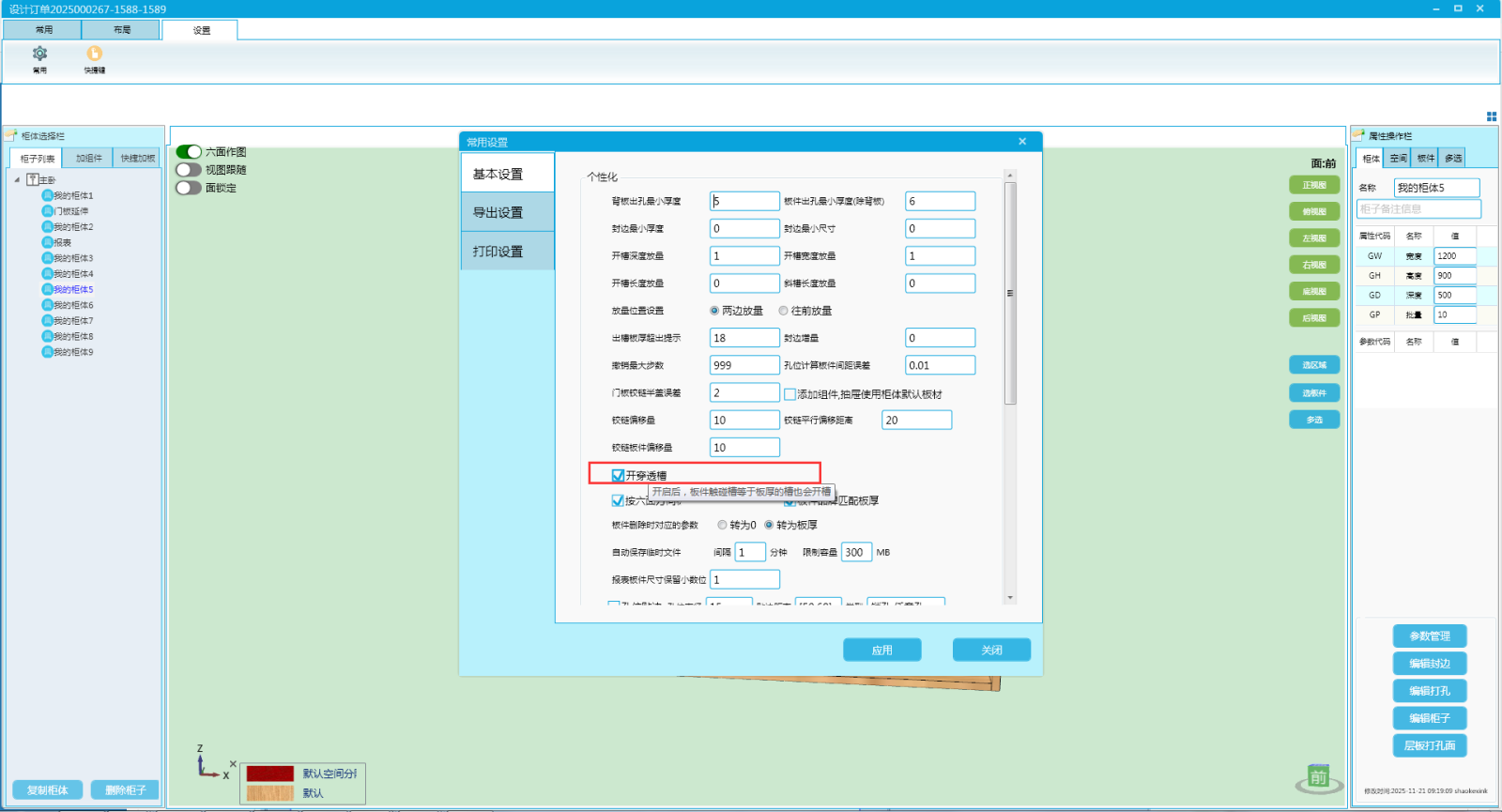Click the 报表 item icon in tree
Screen dimensions: 1502x812
[47, 242]
